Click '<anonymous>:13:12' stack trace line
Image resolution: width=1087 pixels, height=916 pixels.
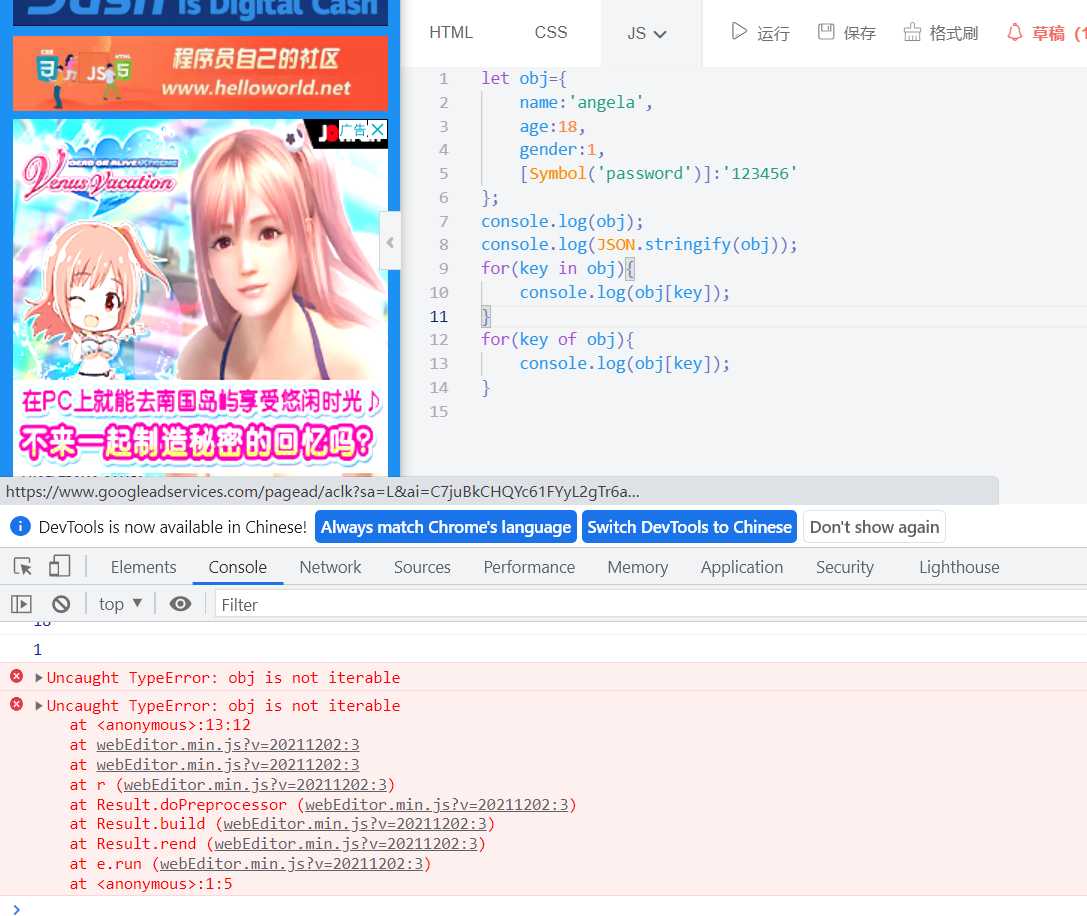[173, 725]
